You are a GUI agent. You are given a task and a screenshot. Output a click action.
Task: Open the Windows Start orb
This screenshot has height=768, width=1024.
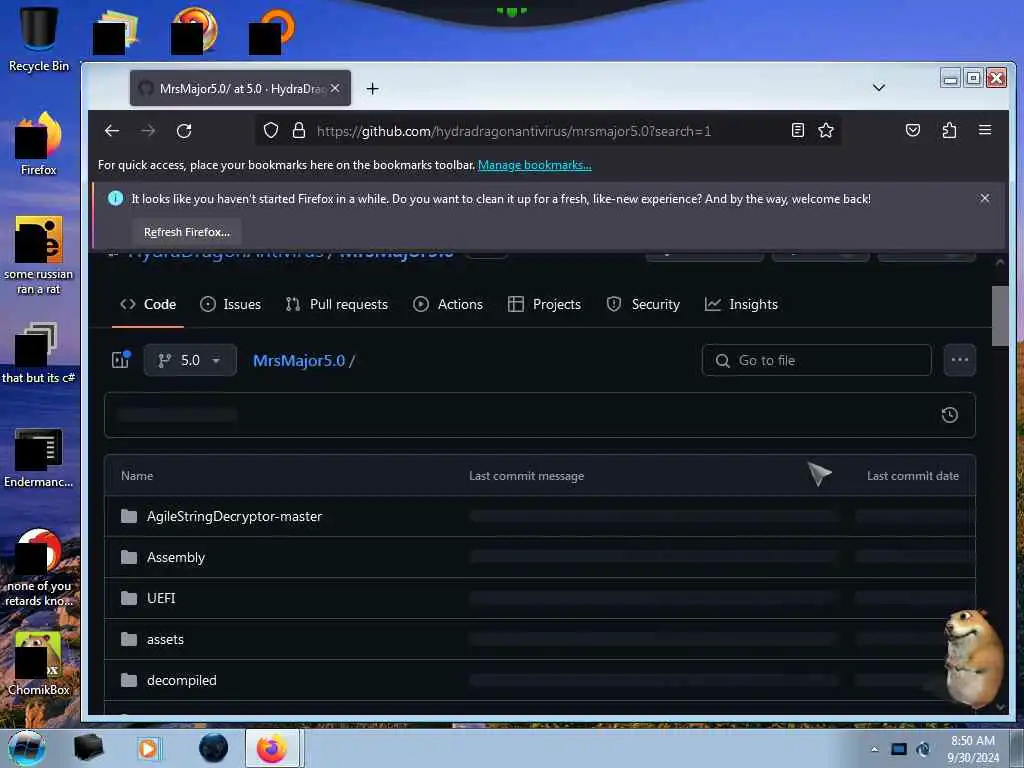point(27,748)
